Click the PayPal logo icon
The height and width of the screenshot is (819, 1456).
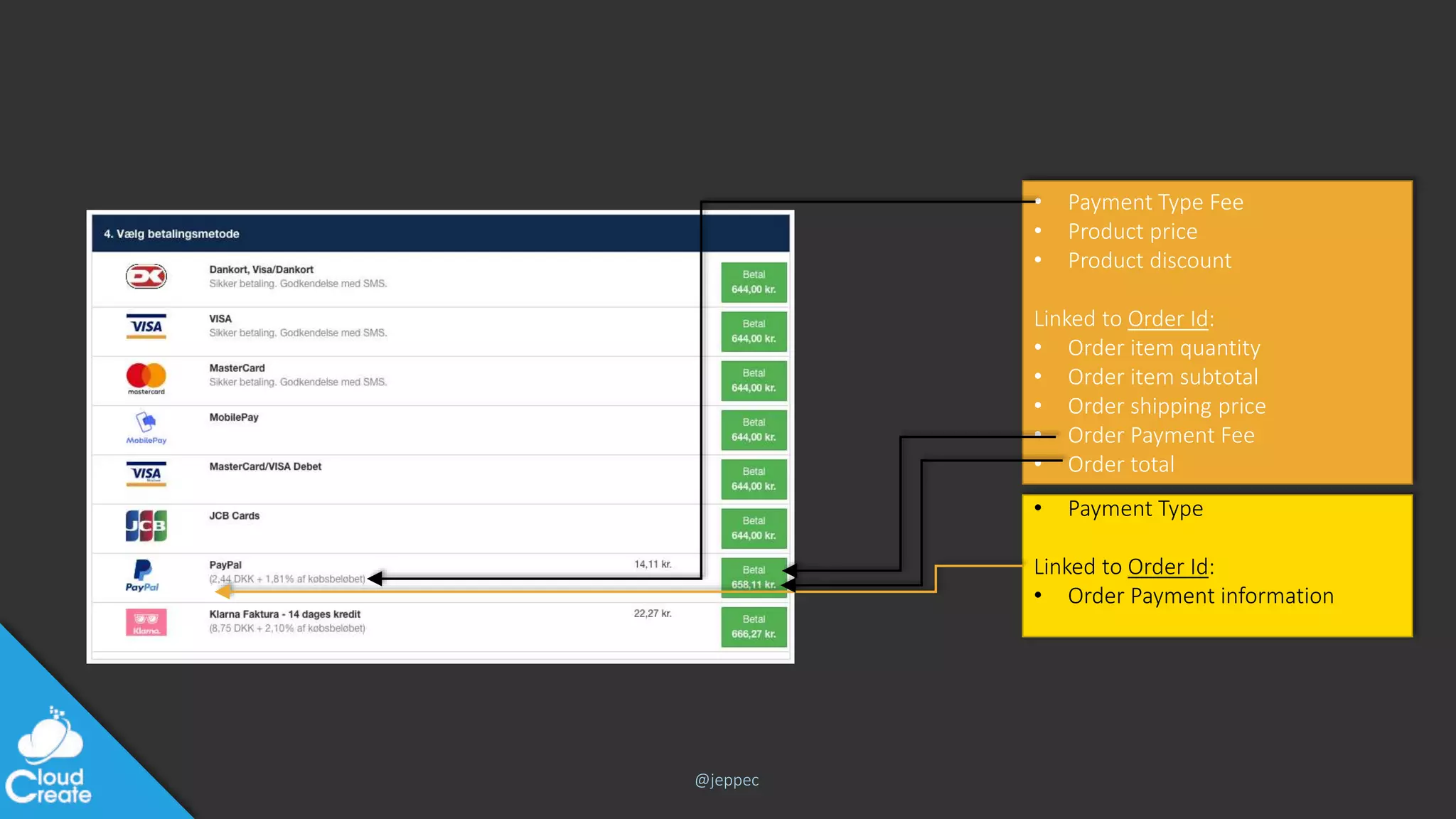point(142,576)
